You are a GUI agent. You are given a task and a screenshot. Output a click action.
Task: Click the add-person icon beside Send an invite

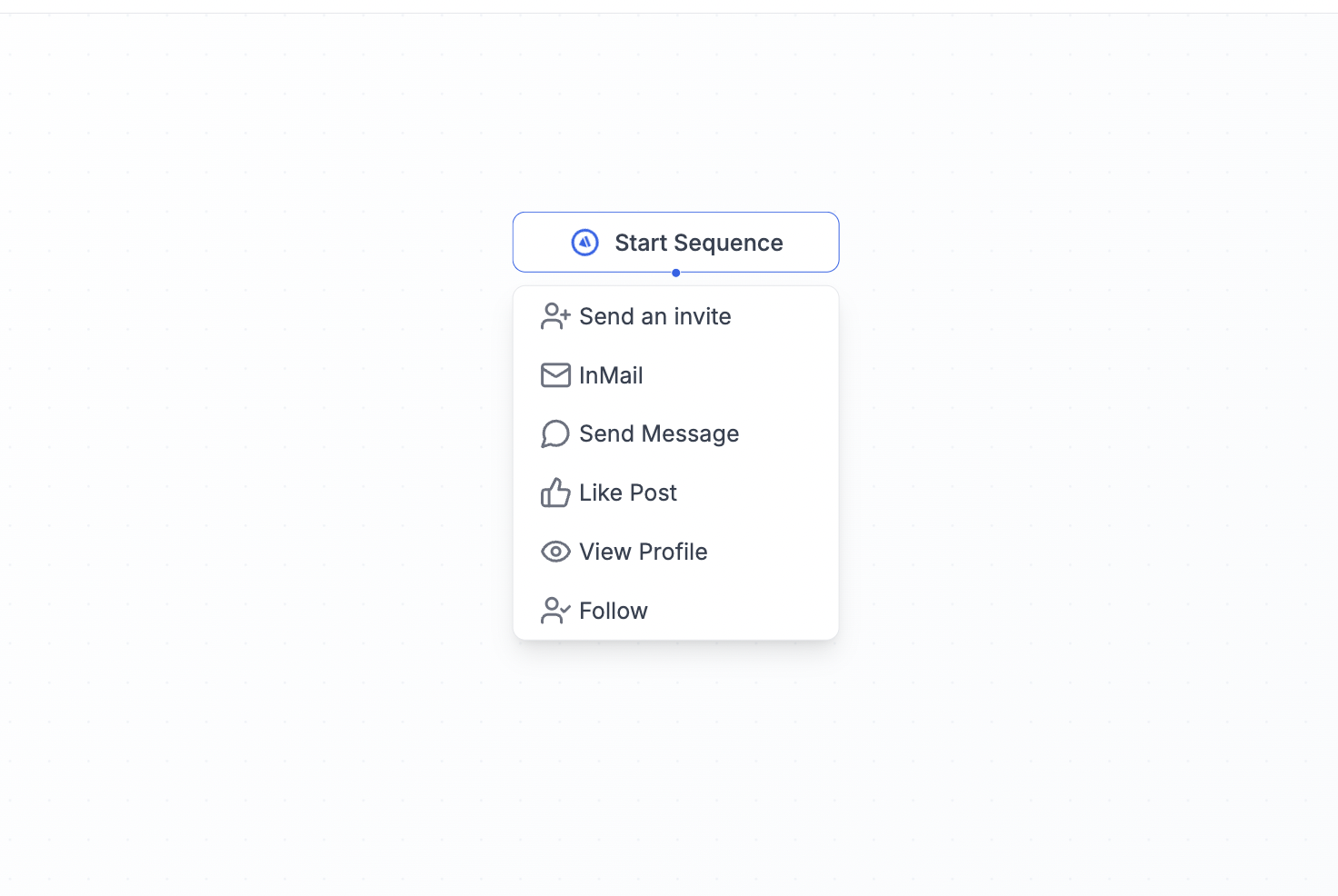pos(554,316)
